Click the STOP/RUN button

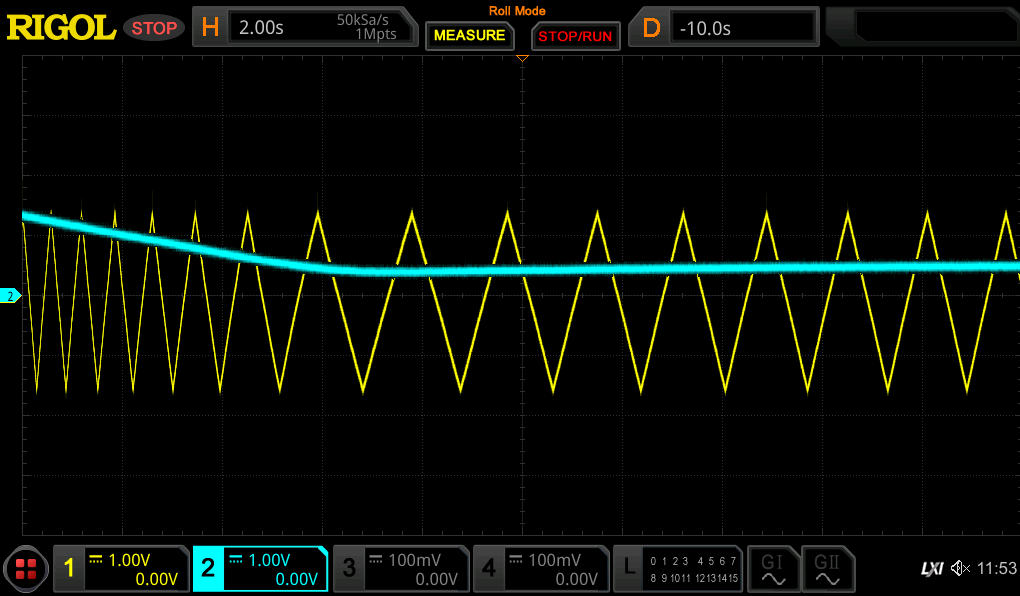575,36
